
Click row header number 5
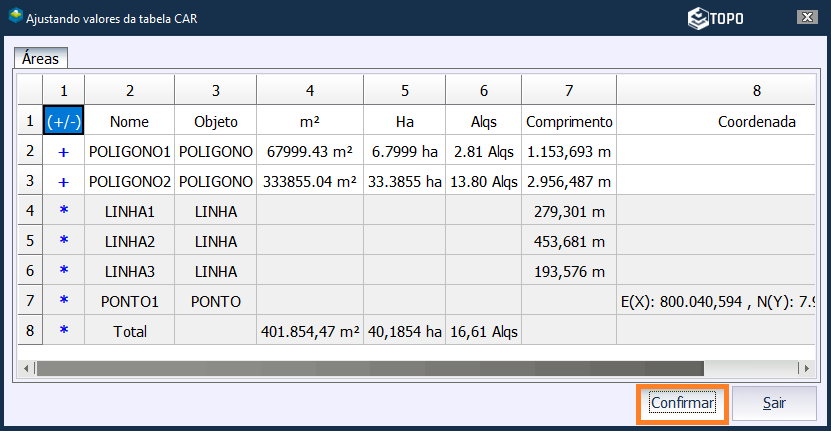(30, 242)
